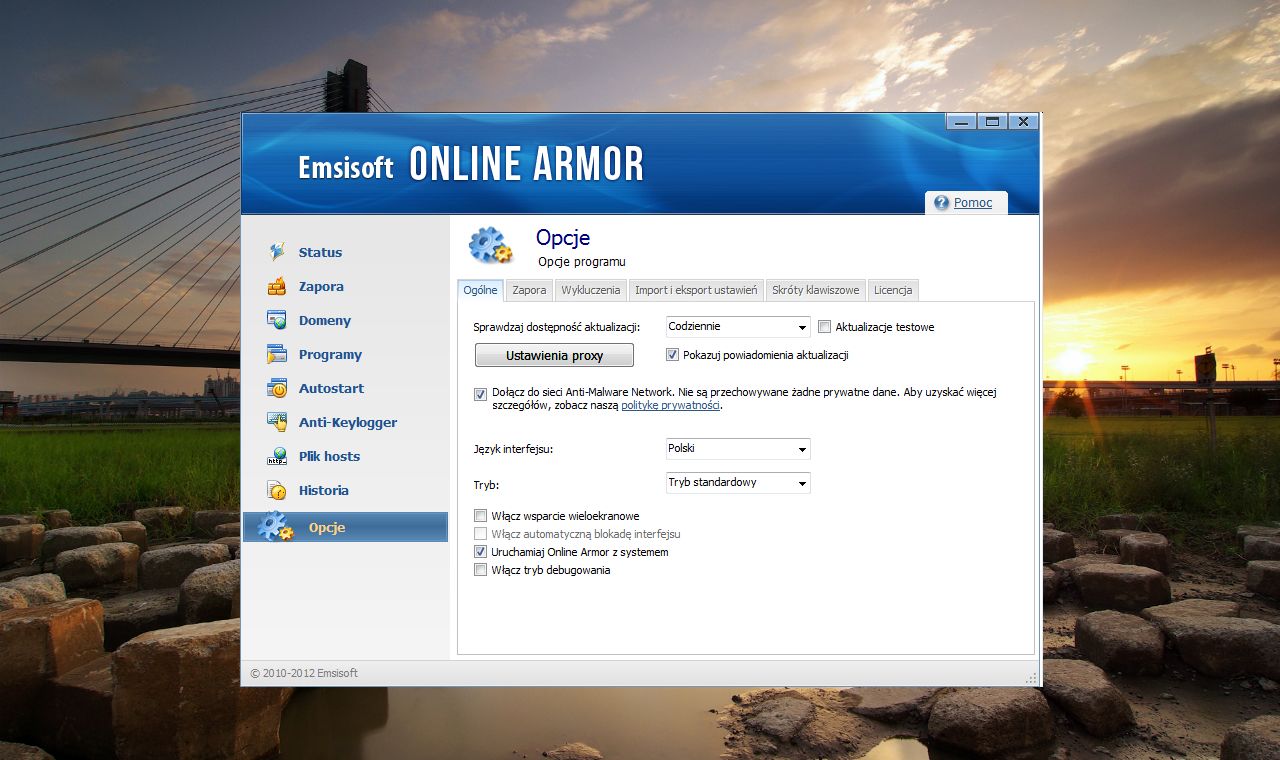Click the Historia sidebar icon
The width and height of the screenshot is (1280, 760).
[x=277, y=490]
